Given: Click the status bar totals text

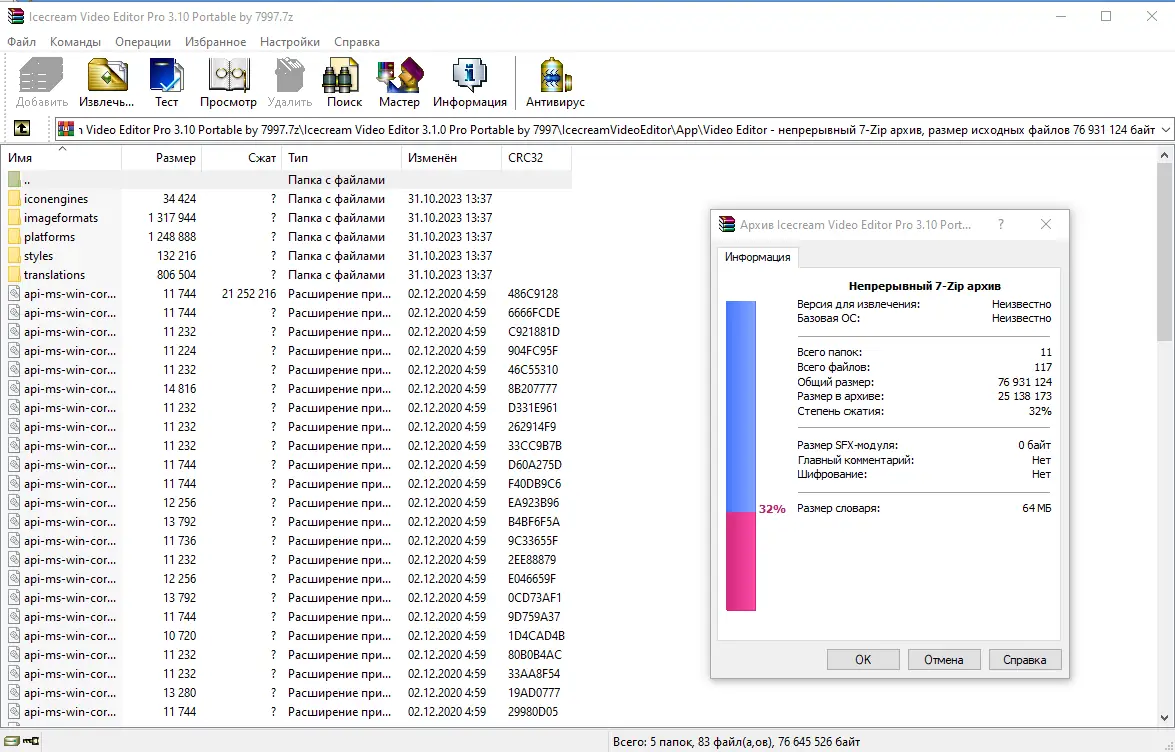Looking at the screenshot, I should 737,742.
